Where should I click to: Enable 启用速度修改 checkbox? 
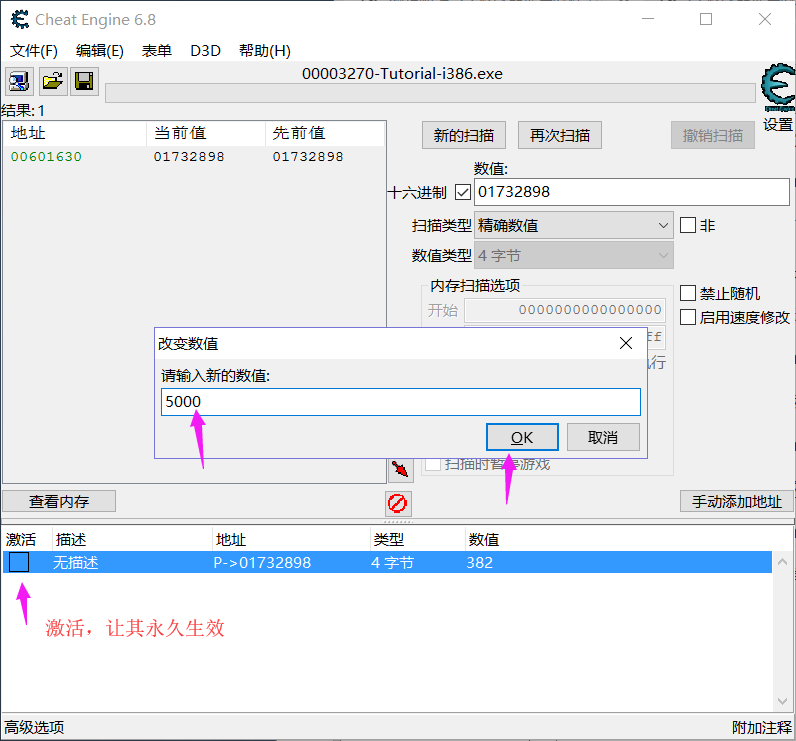click(688, 317)
